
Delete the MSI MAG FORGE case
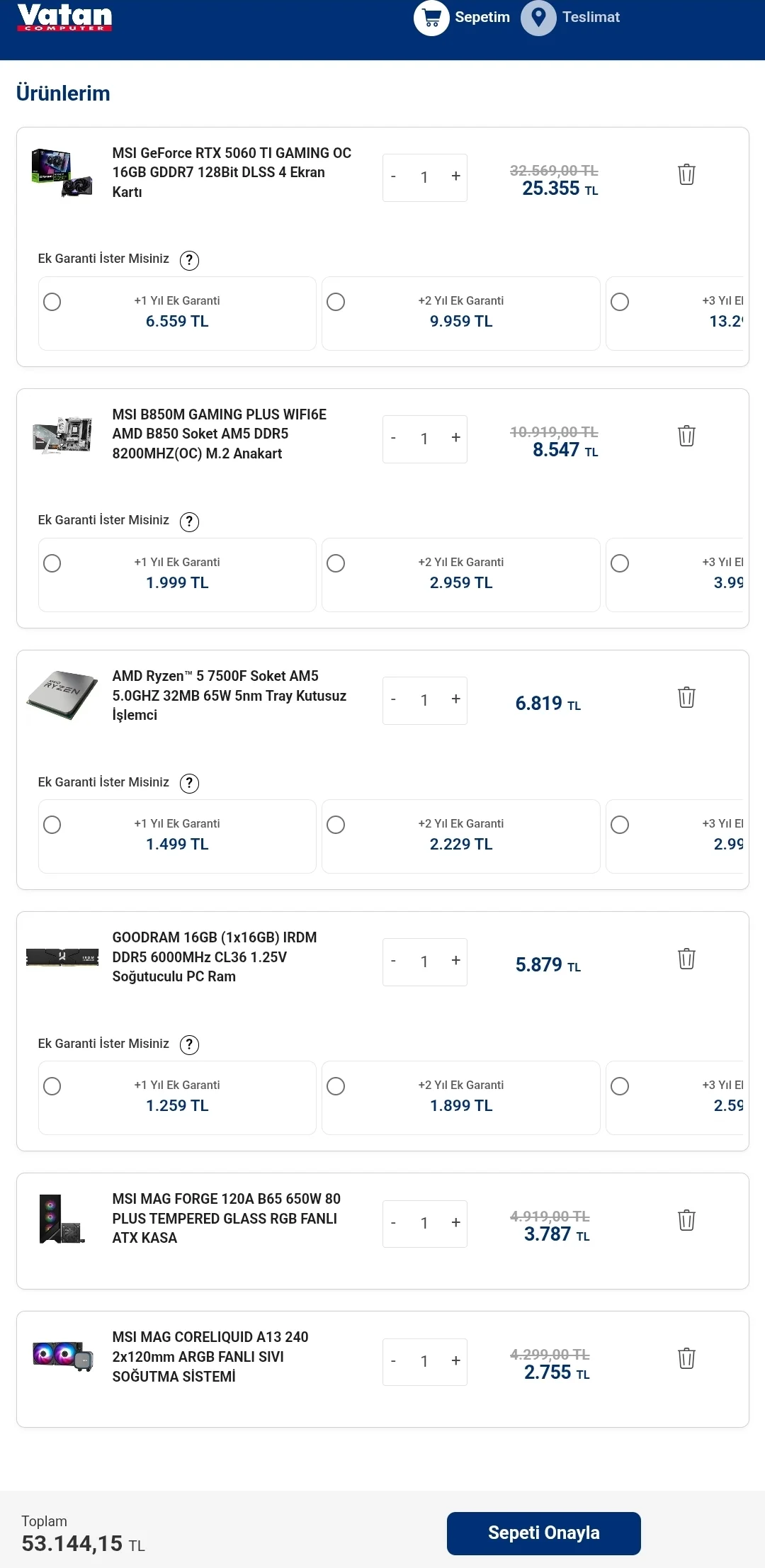point(686,1220)
